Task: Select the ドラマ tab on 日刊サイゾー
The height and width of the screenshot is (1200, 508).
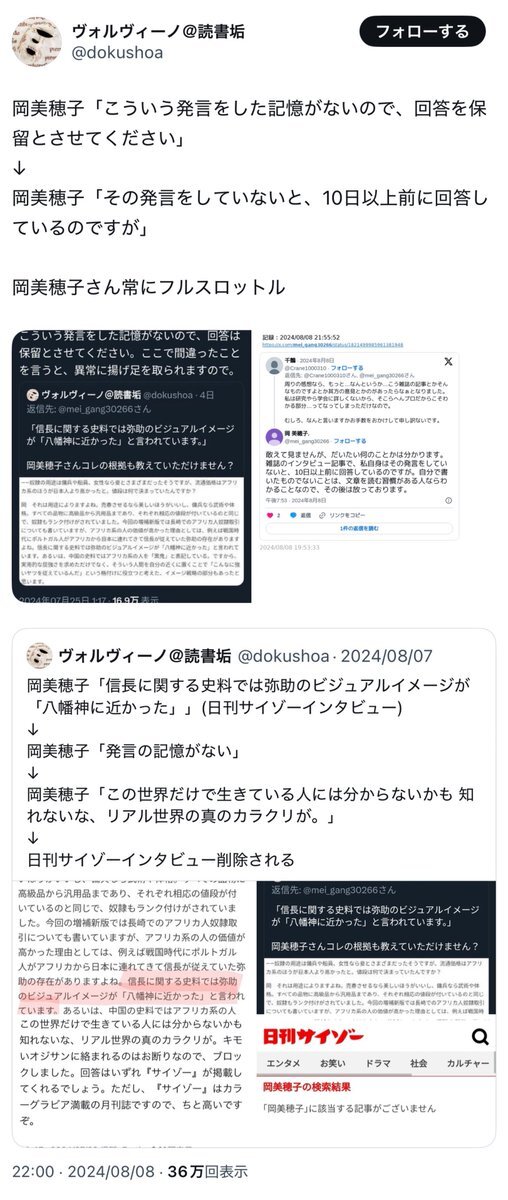Action: coord(378,1063)
